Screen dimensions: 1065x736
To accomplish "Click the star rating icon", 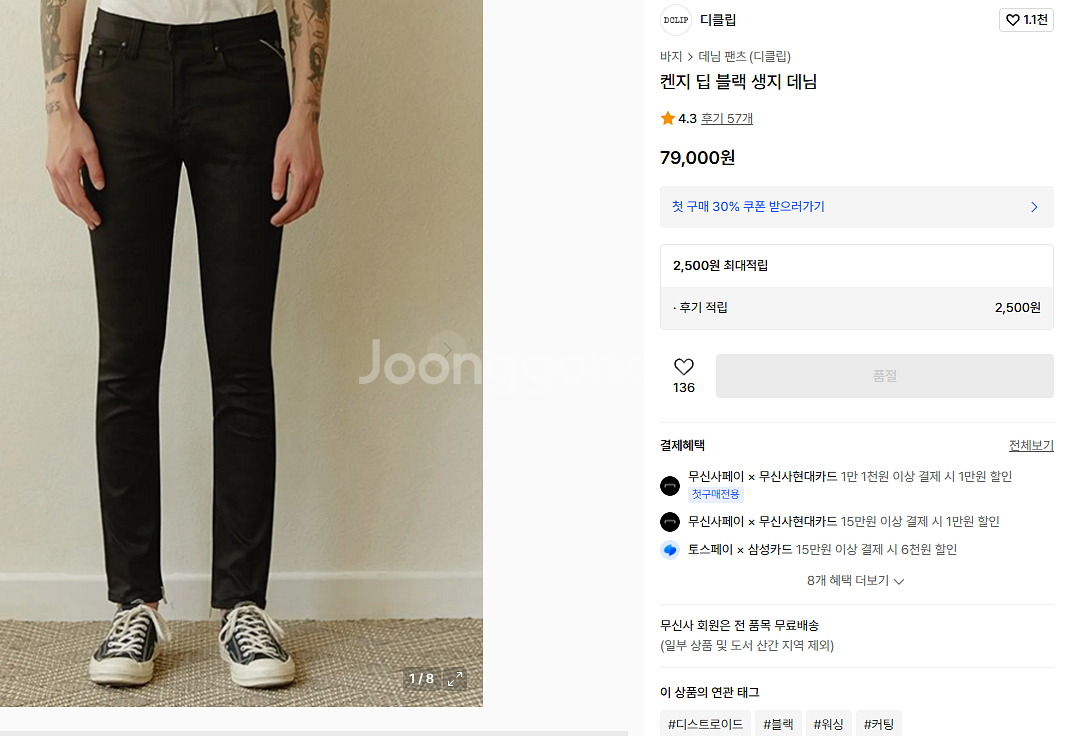I will [x=667, y=118].
